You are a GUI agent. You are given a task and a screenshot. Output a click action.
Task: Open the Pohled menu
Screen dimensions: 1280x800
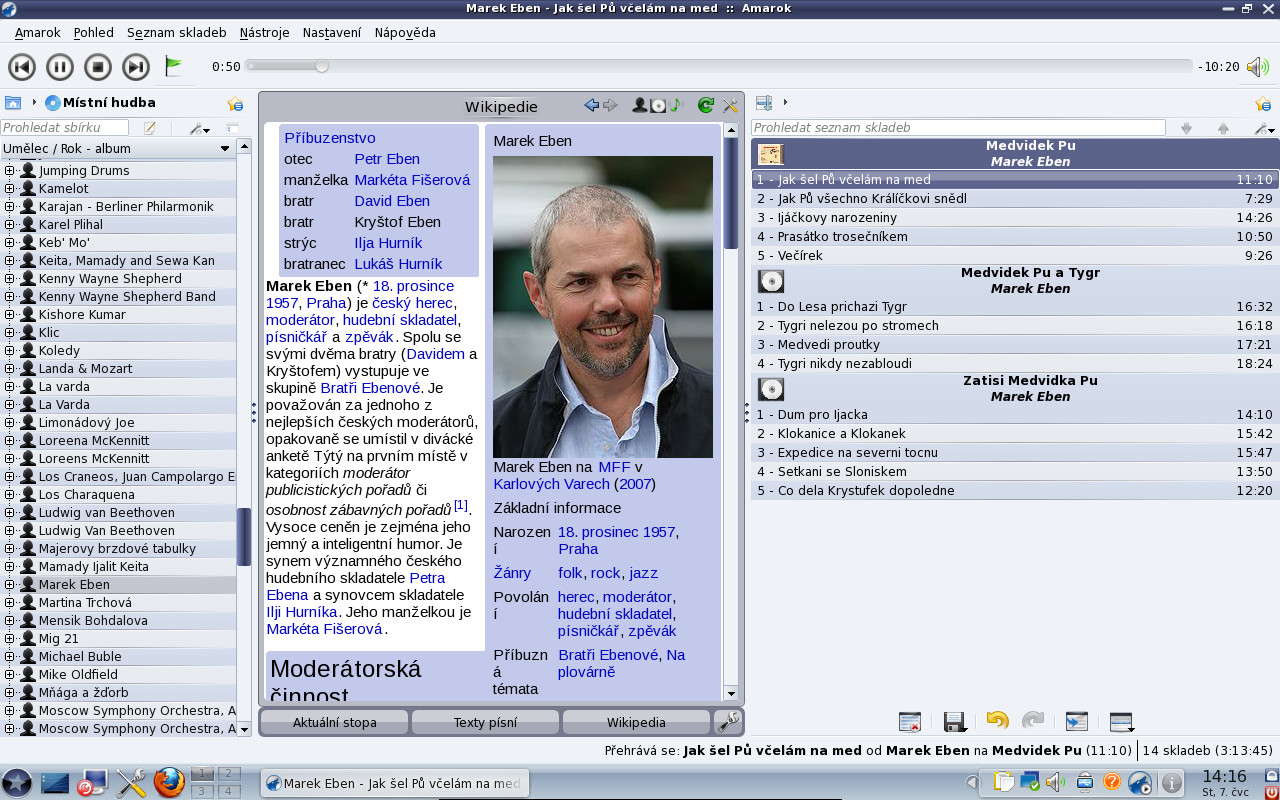[x=94, y=32]
